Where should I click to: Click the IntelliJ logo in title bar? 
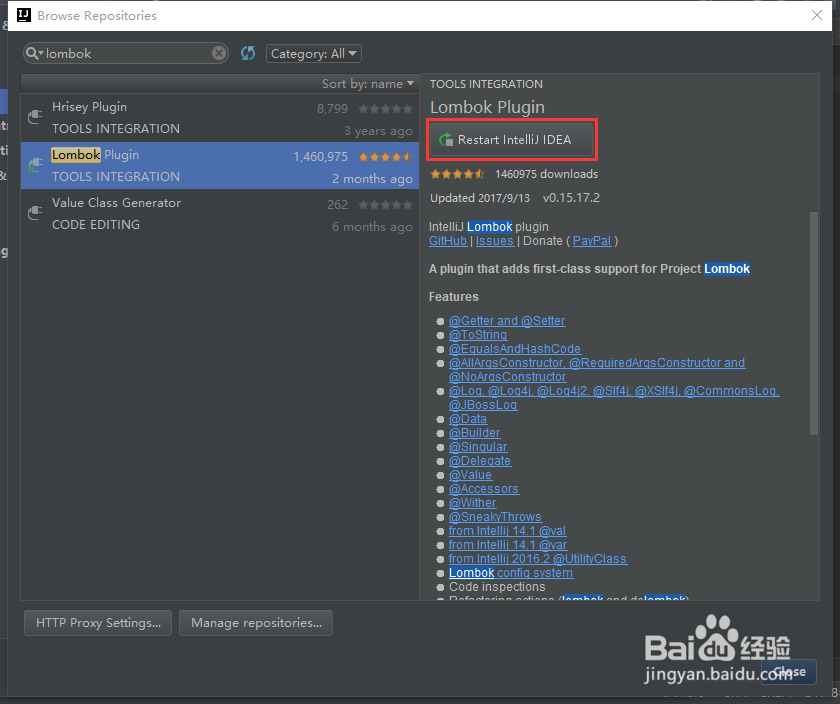[24, 15]
